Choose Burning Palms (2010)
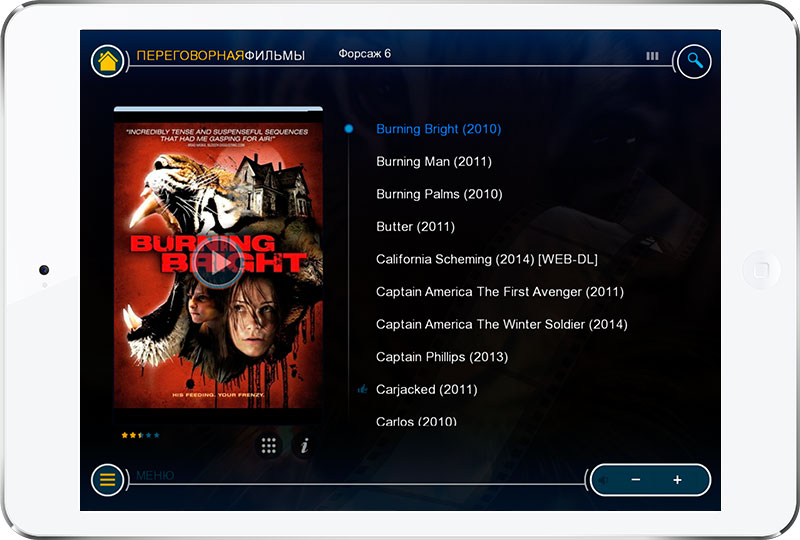 pyautogui.click(x=439, y=194)
